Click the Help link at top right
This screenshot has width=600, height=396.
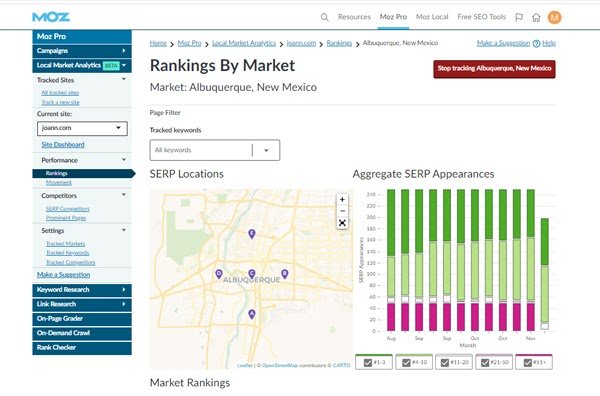pos(549,43)
